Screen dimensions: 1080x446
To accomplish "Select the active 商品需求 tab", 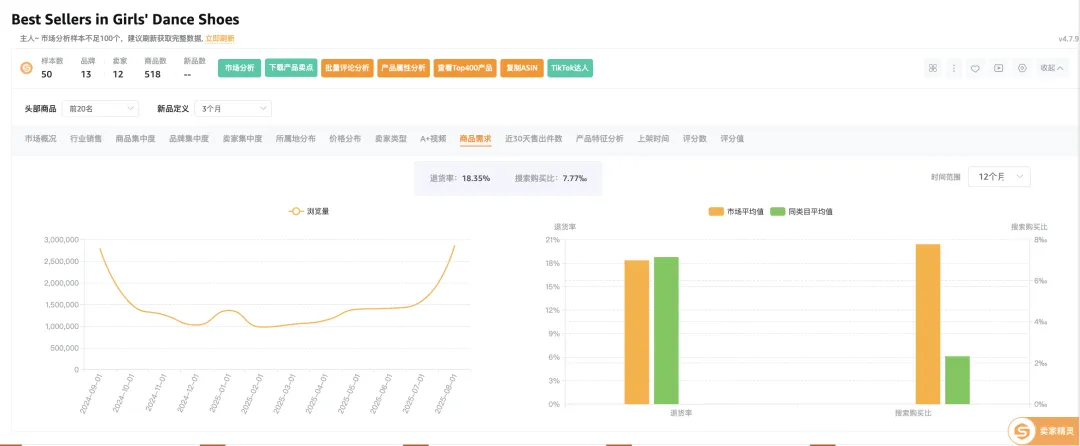I will [x=475, y=138].
